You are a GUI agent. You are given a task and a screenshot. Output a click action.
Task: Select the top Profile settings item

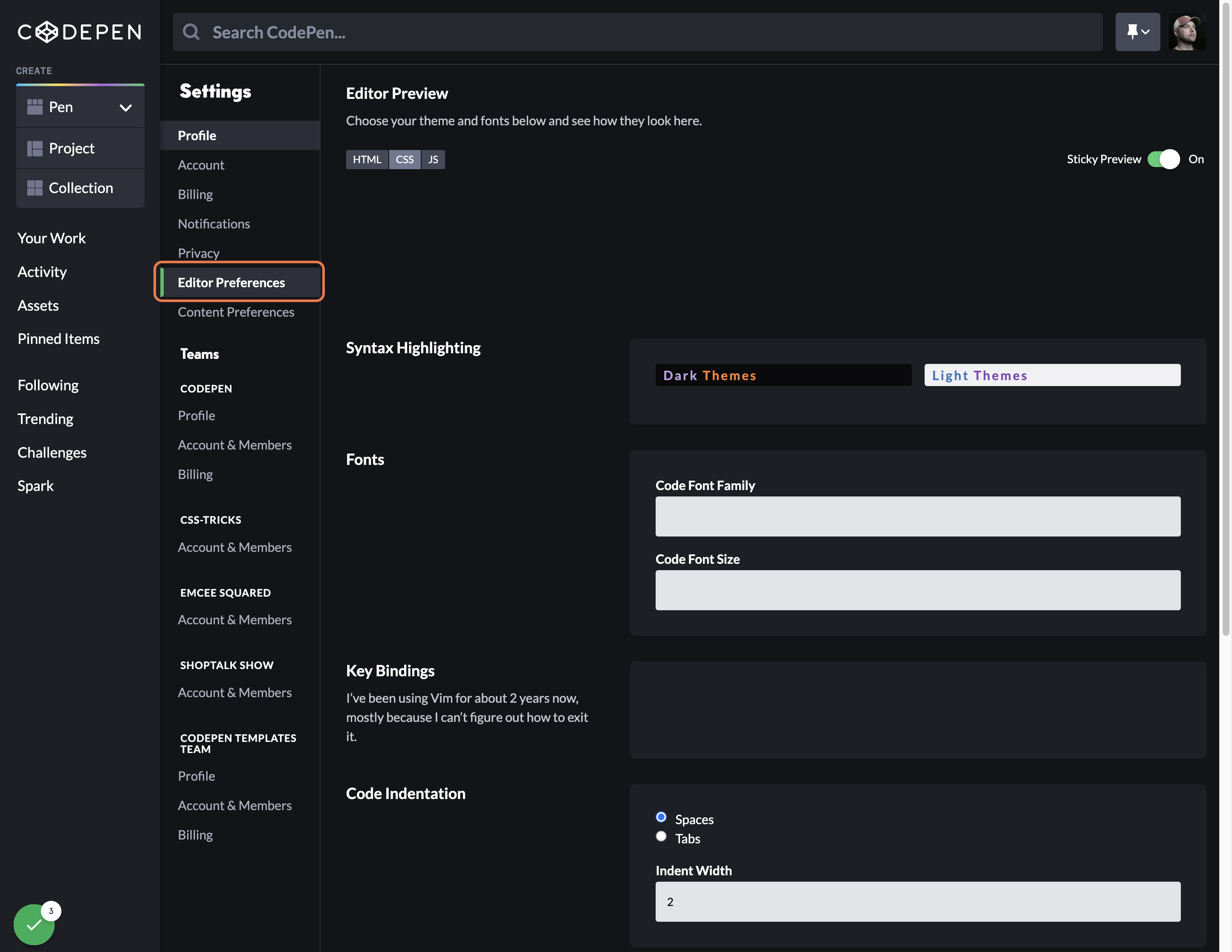click(240, 136)
